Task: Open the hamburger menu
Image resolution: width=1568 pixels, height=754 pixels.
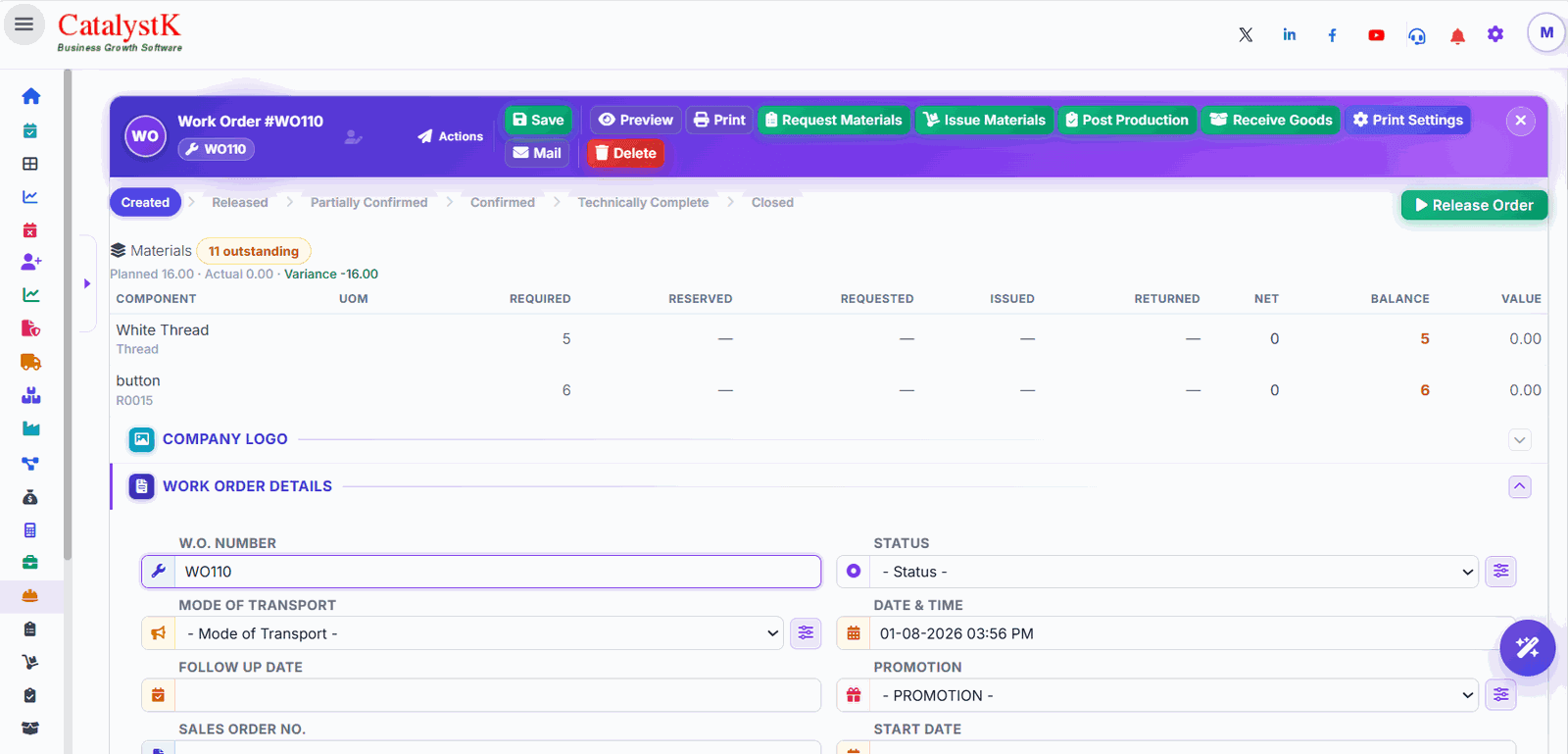Action: point(24,25)
